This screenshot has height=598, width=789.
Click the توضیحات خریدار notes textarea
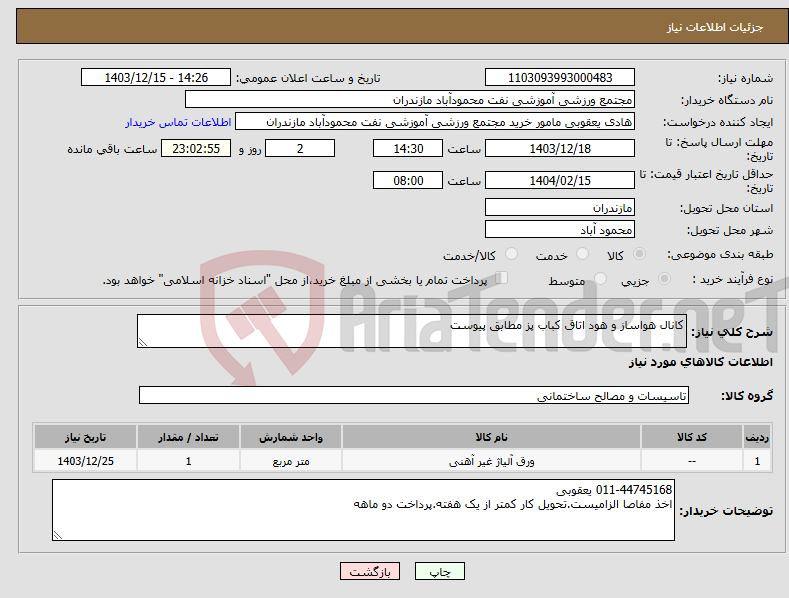click(363, 510)
